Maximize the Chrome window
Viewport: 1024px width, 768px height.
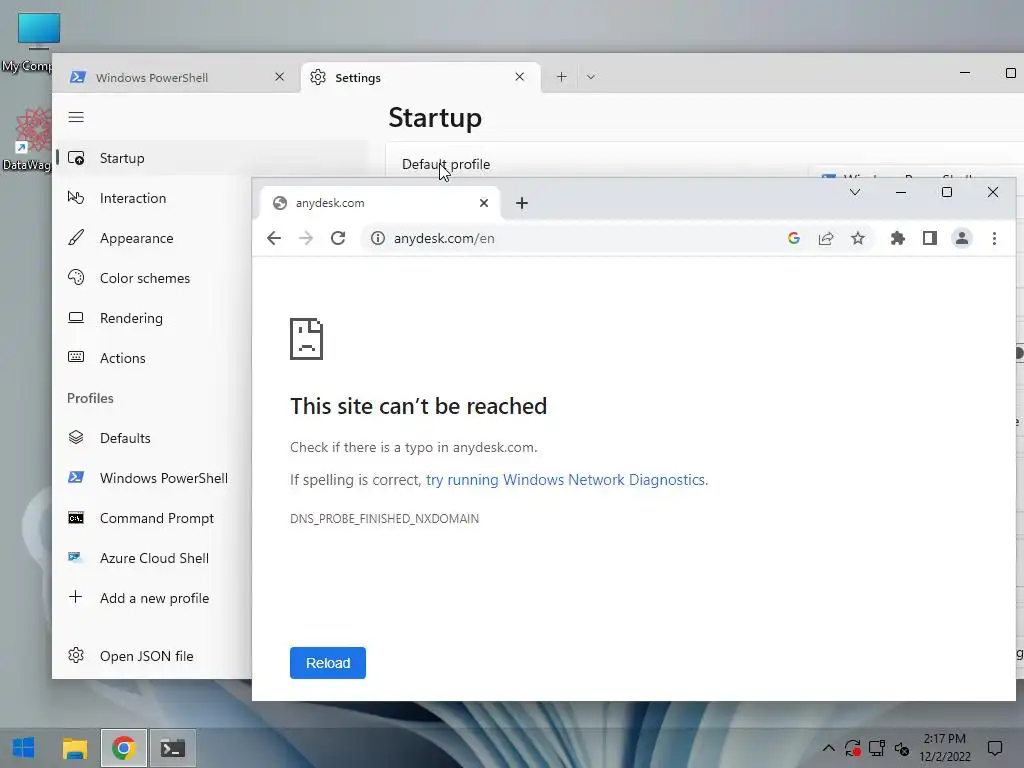click(x=947, y=192)
